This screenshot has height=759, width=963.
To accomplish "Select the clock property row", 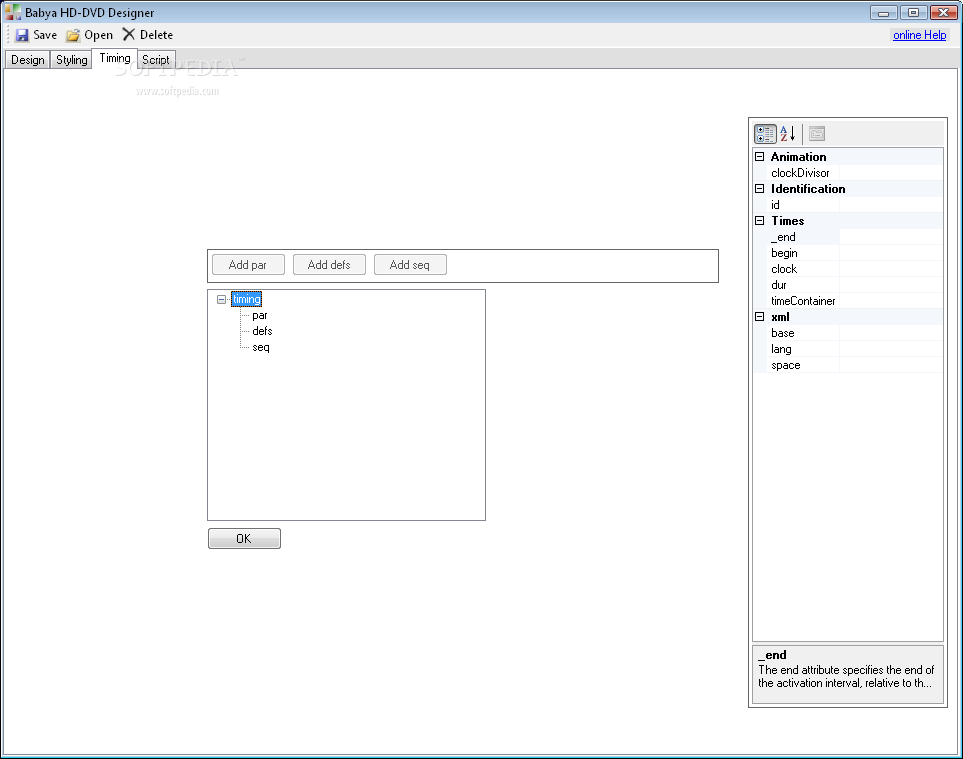I will coord(848,269).
